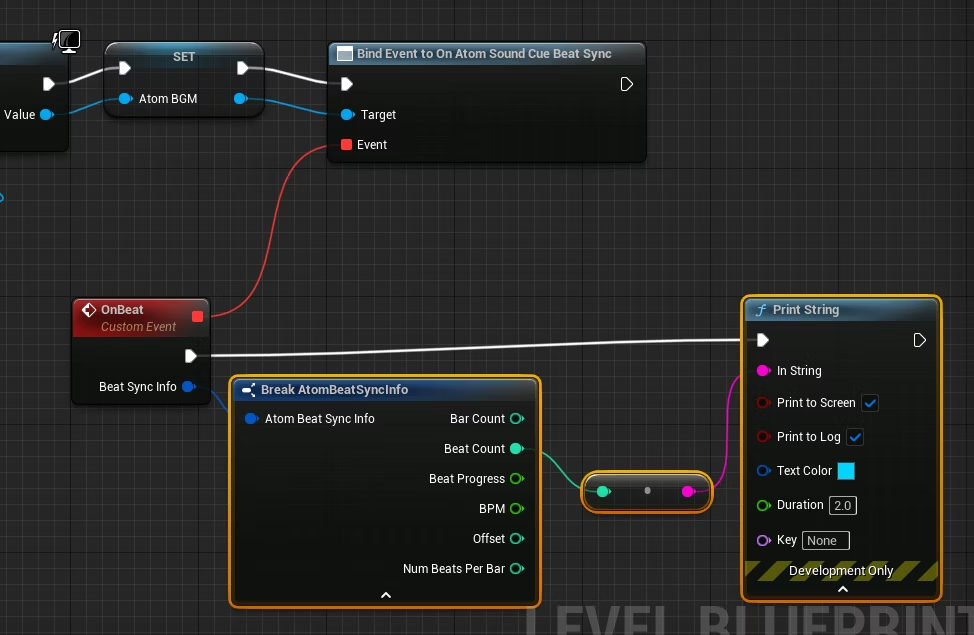Select the SET Atom BGM node header

(x=184, y=57)
